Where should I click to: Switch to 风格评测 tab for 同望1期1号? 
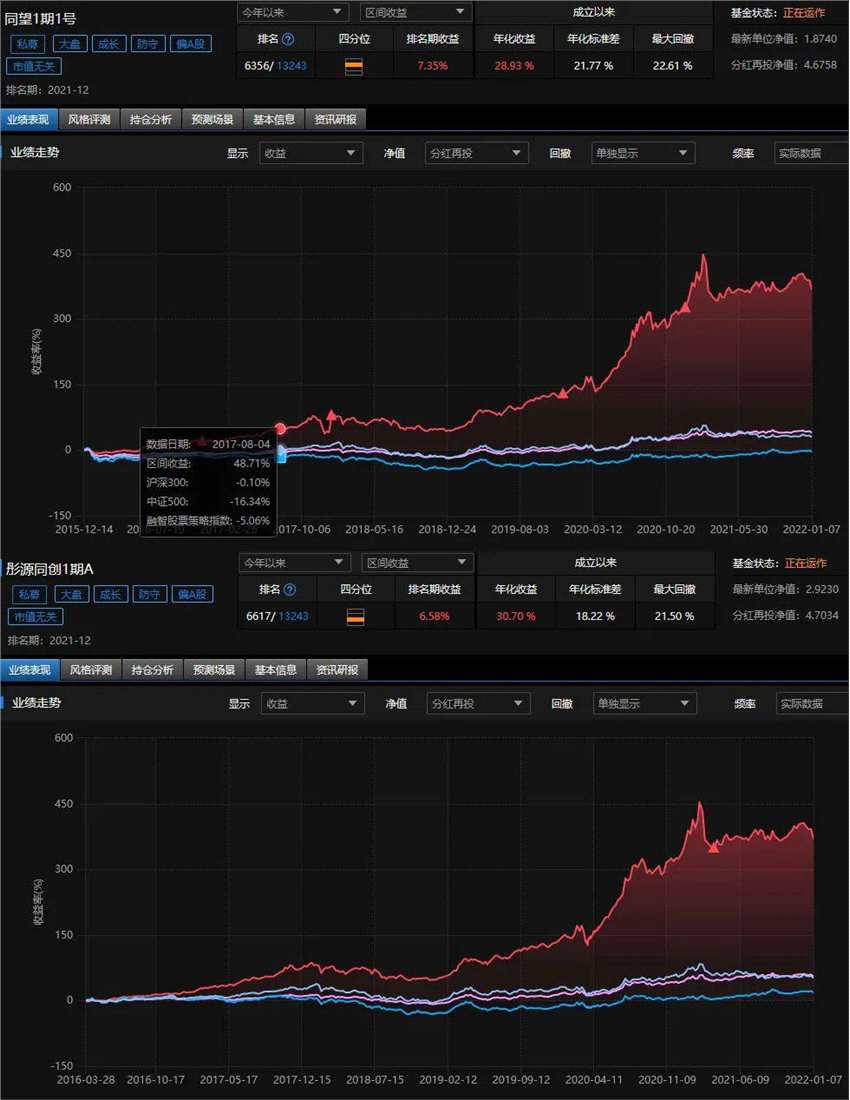click(89, 119)
